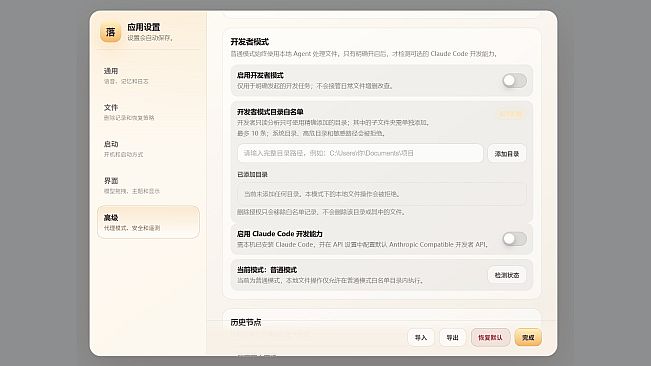
Task: Switch to the 界面 settings section
Action: (x=148, y=185)
